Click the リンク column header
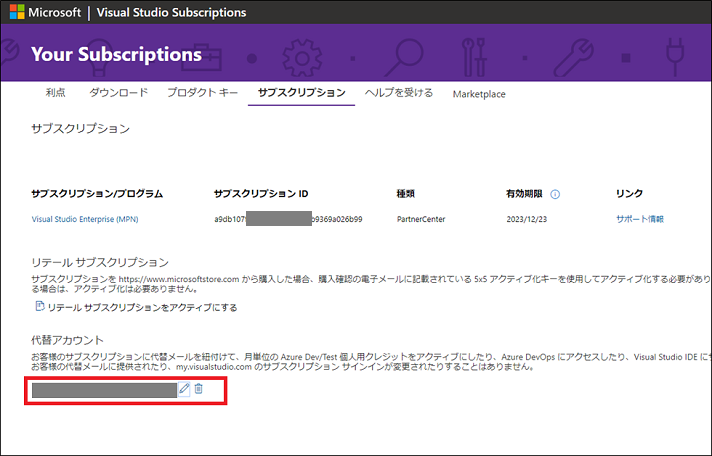This screenshot has width=712, height=456. pyautogui.click(x=629, y=194)
